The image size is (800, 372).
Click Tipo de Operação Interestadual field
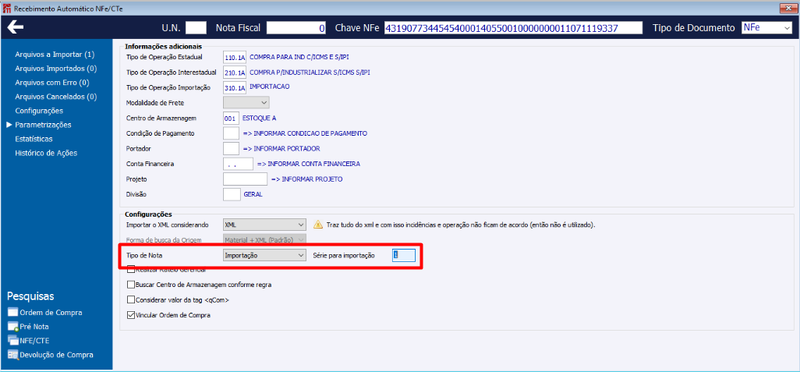(x=235, y=72)
